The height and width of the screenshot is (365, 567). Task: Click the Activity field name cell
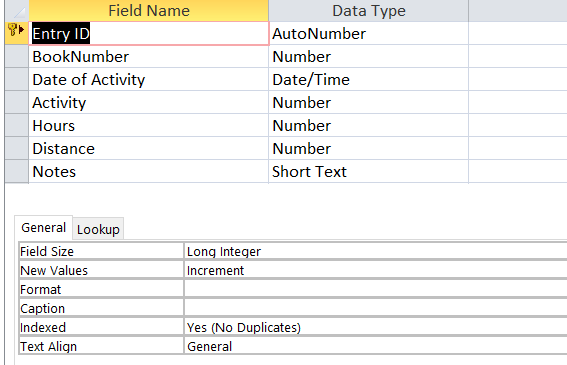pos(149,103)
